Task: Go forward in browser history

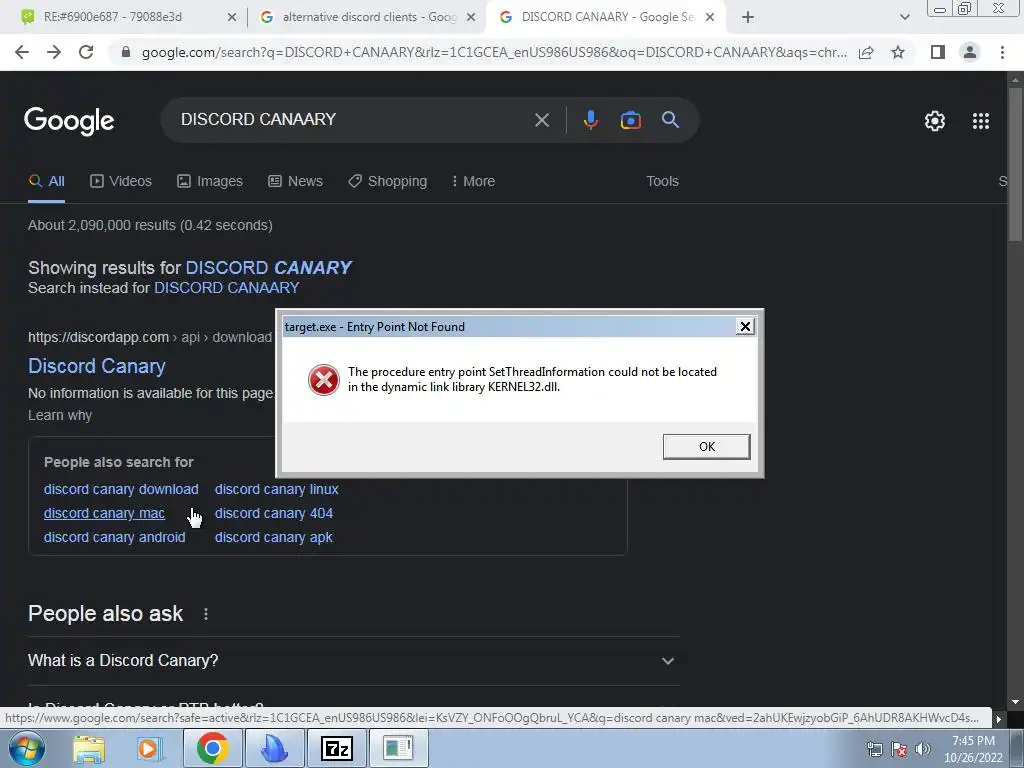Action: tap(54, 52)
